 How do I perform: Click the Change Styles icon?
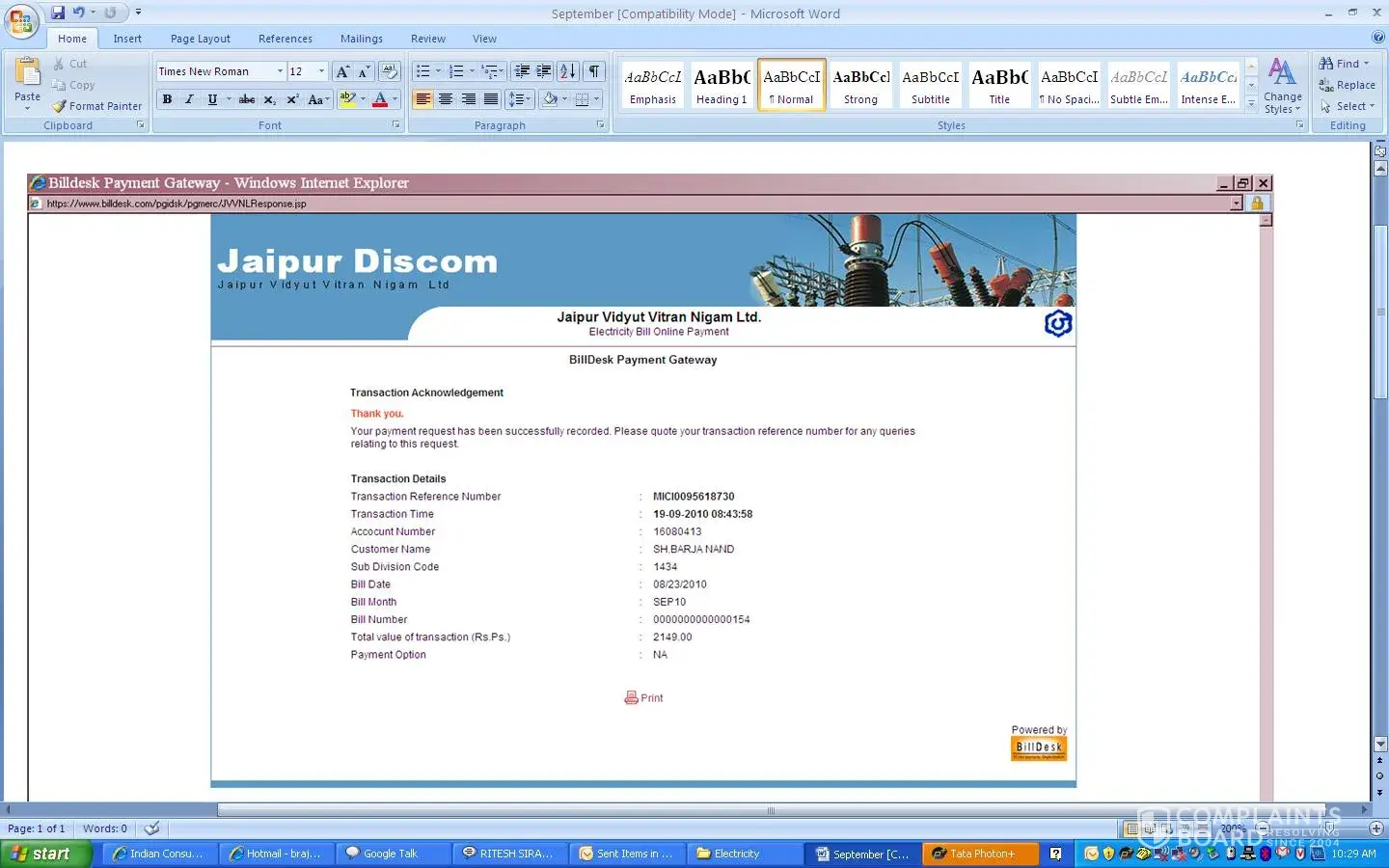(1282, 85)
